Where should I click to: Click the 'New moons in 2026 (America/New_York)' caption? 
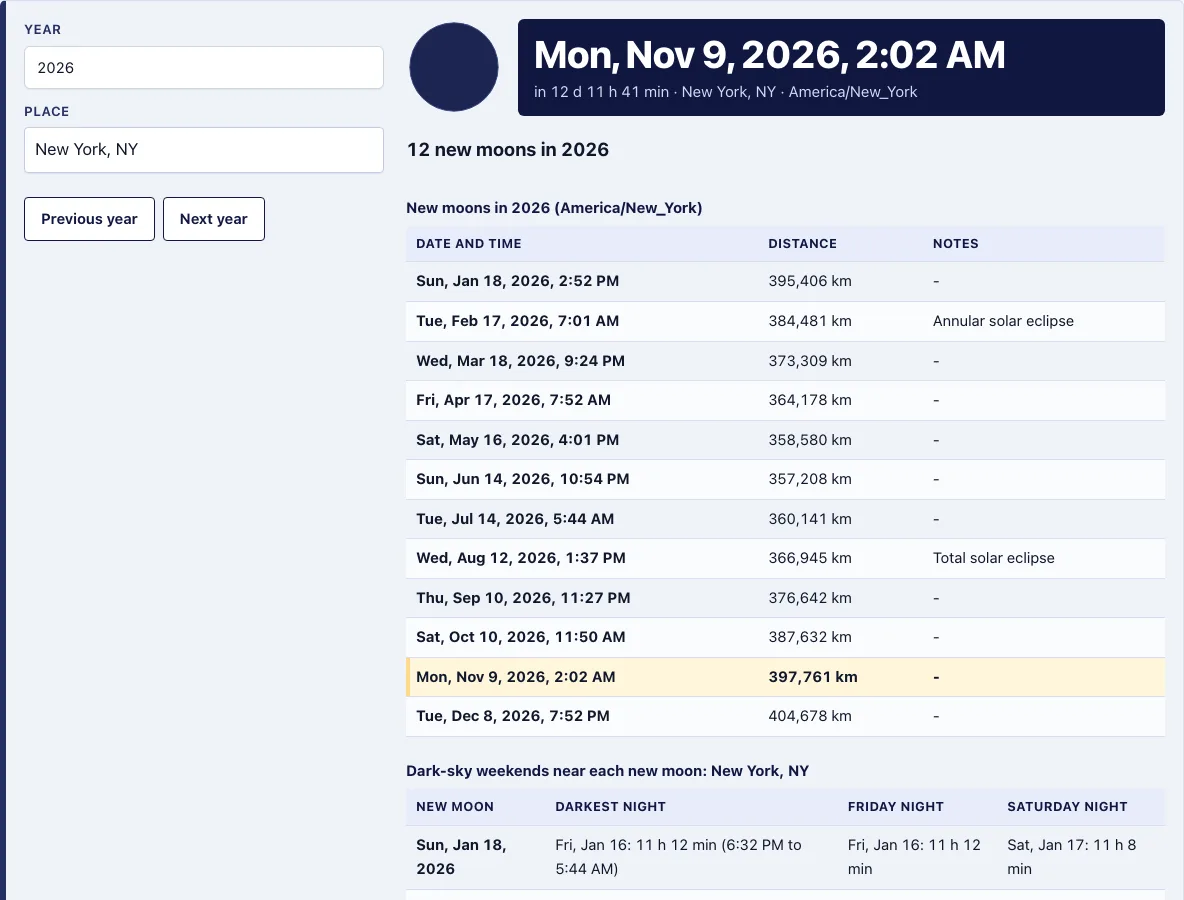(554, 208)
